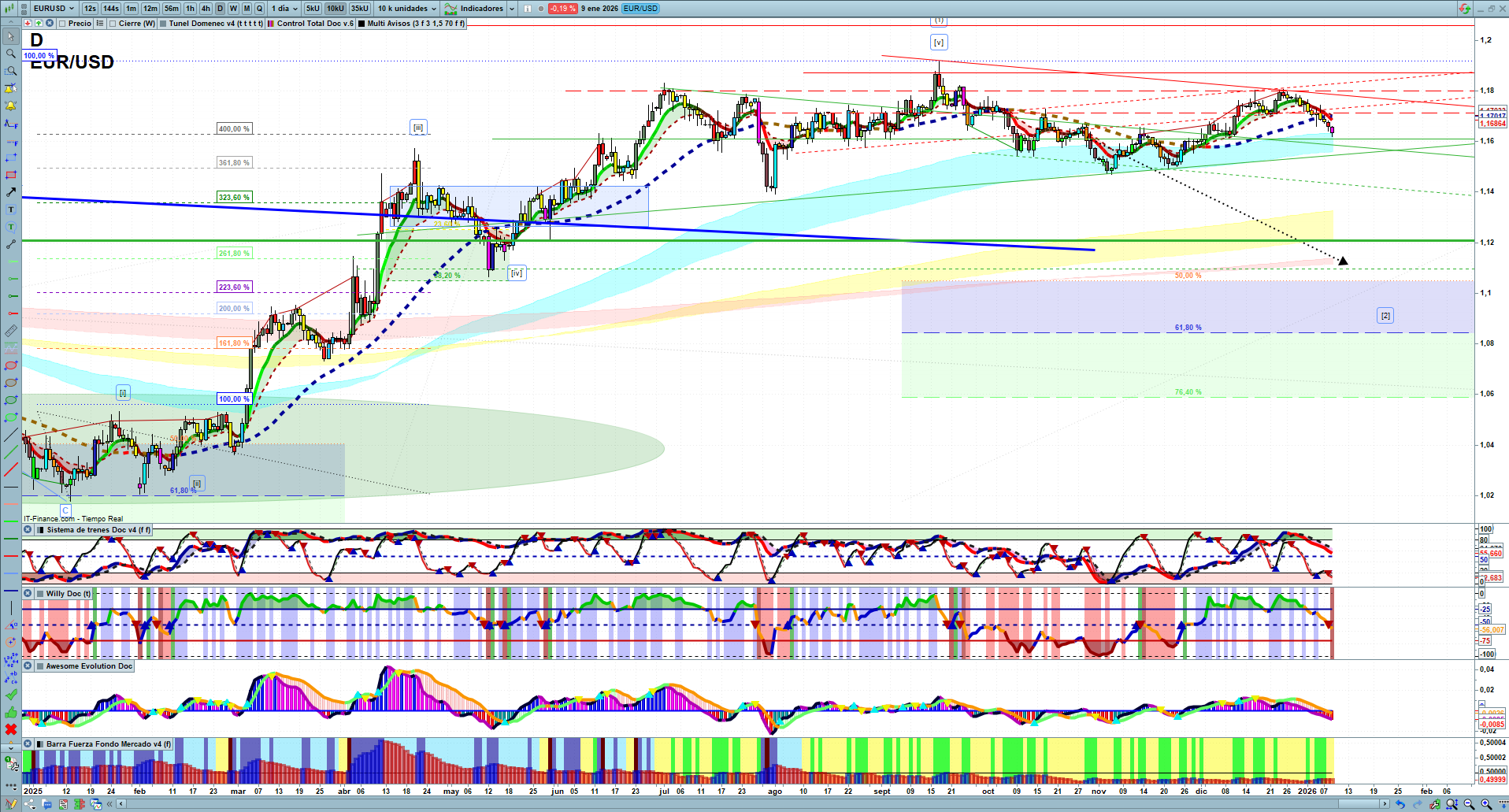Select the text label tool
Screen dimensions: 1509x812
coord(11,209)
